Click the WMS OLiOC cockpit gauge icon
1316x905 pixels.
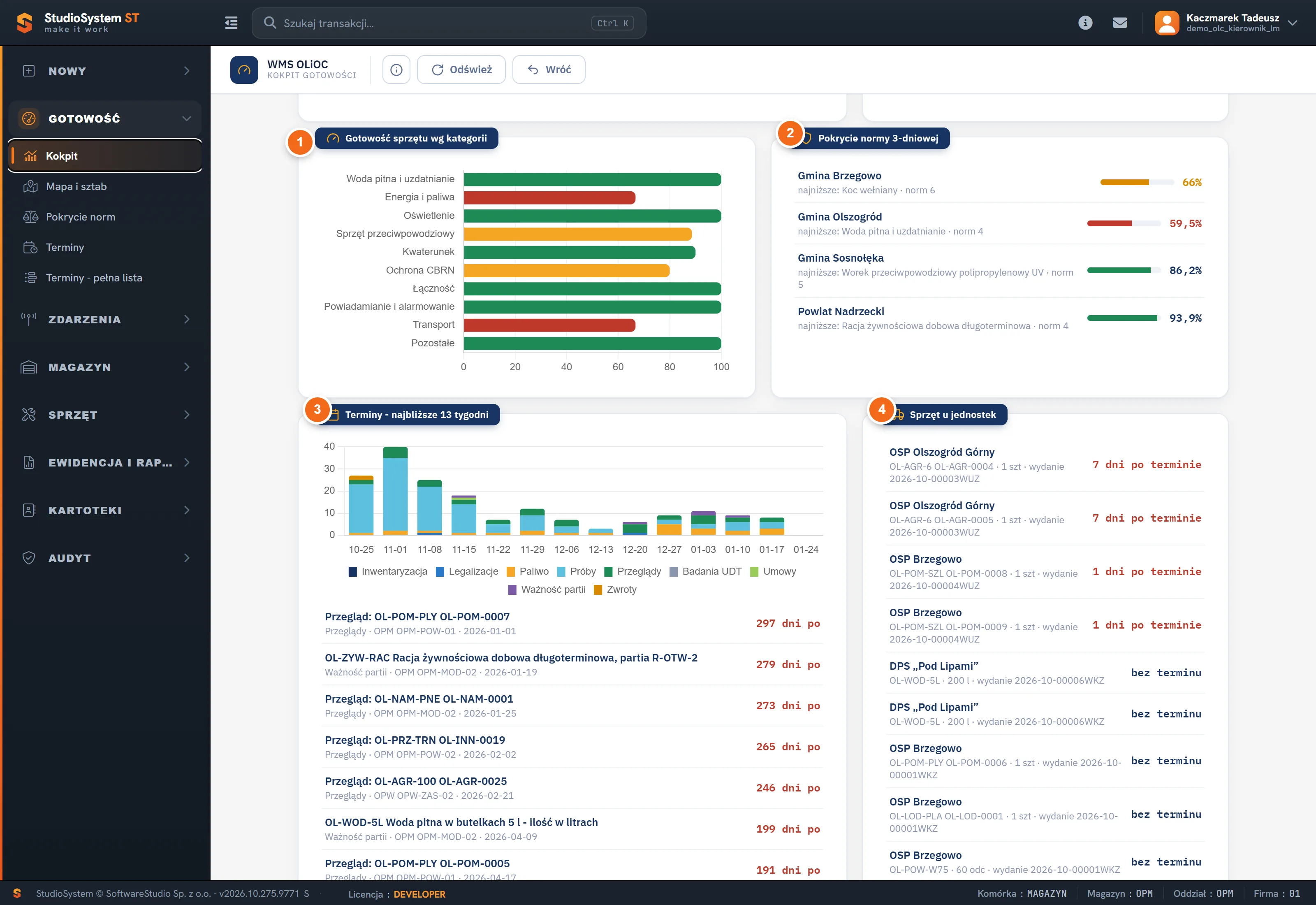click(x=244, y=70)
